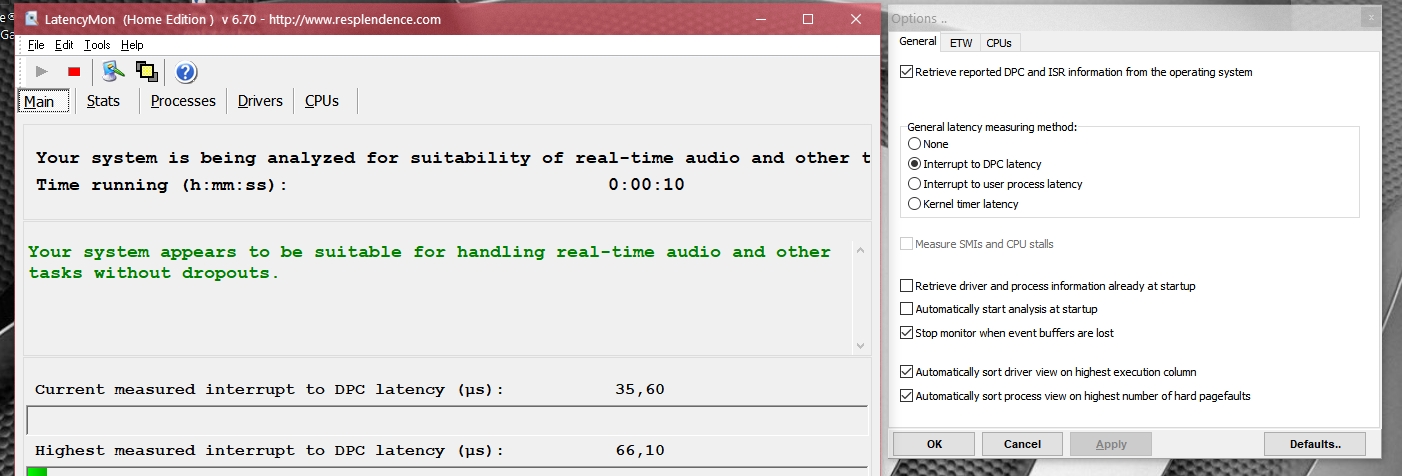Switch to the Processes tab
The height and width of the screenshot is (476, 1402).
pos(183,101)
